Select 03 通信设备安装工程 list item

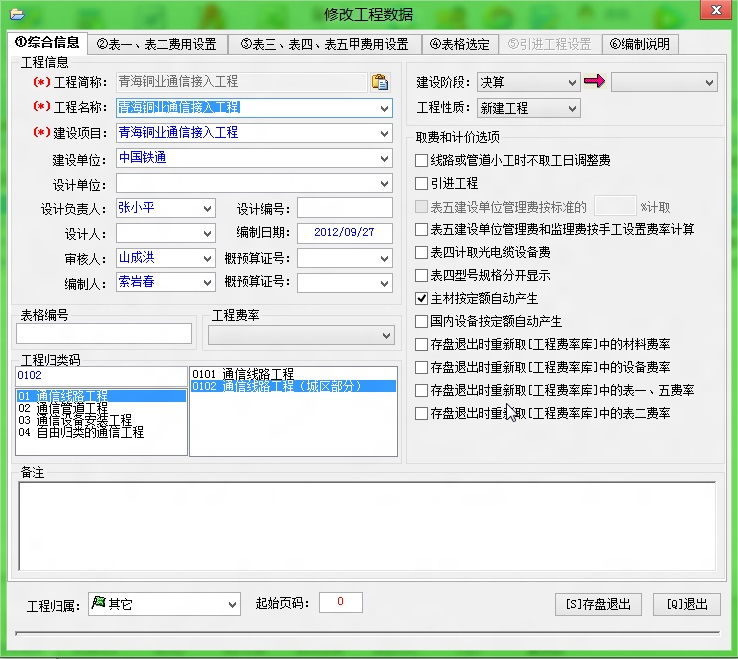[101, 420]
